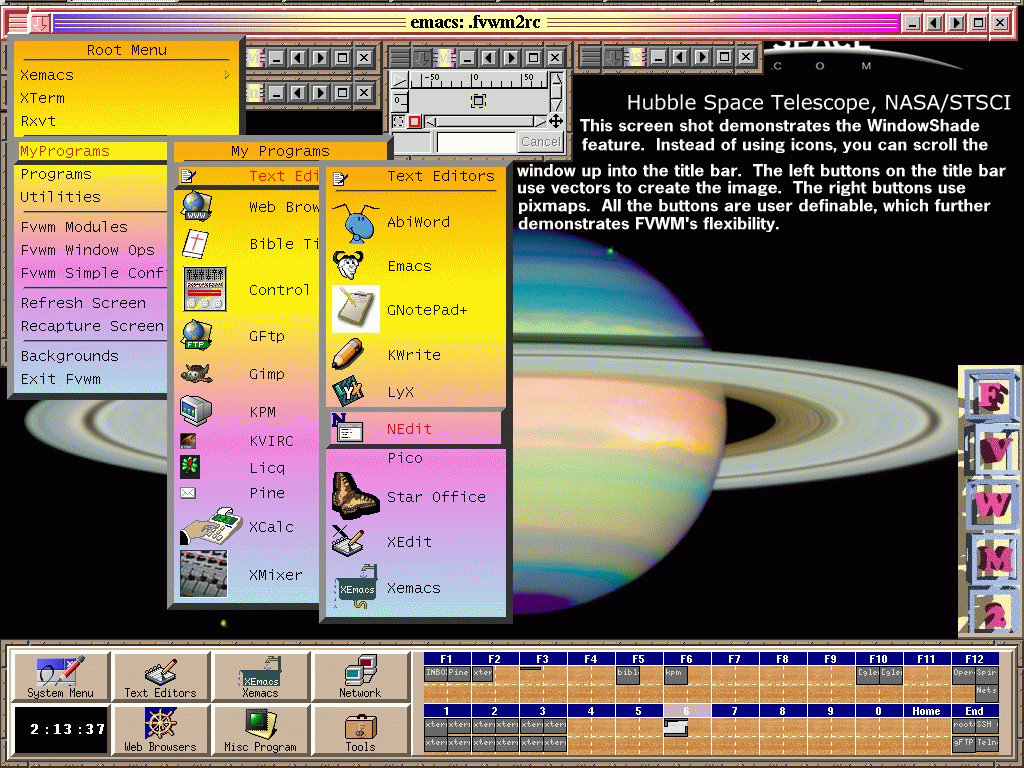The height and width of the screenshot is (768, 1024).
Task: Click the Web Browsers globe icon in My Programs
Action: (x=197, y=206)
